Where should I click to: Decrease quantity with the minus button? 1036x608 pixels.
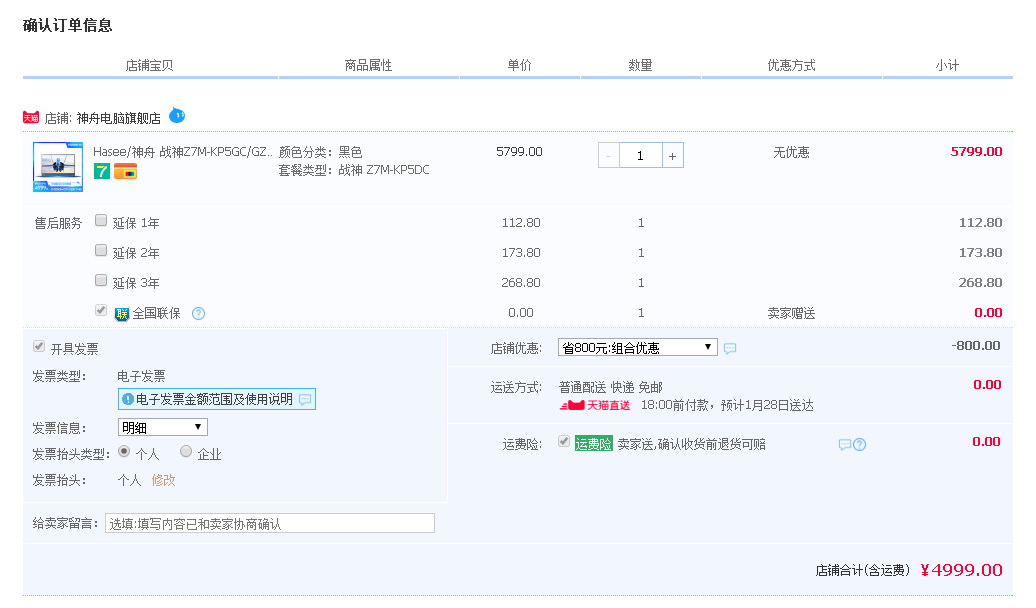(609, 156)
